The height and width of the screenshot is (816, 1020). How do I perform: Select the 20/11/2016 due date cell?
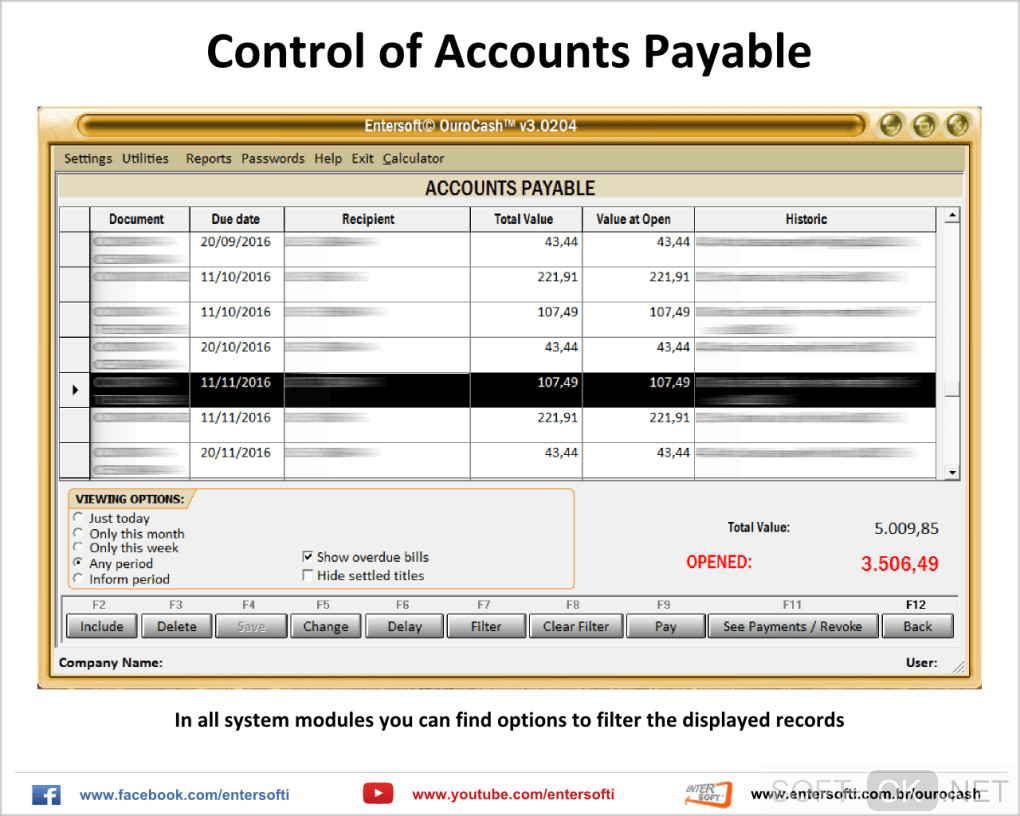point(237,460)
